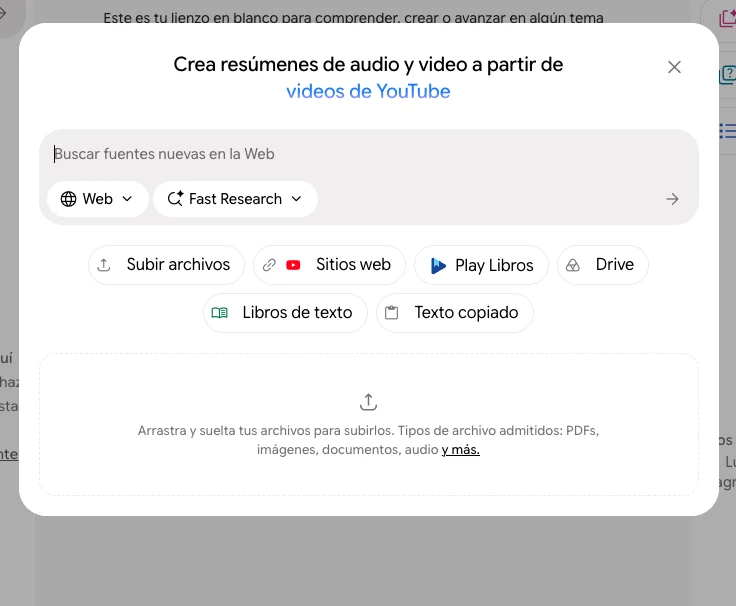Open the Fast Research mode dropdown
The width and height of the screenshot is (736, 606).
[x=235, y=199]
